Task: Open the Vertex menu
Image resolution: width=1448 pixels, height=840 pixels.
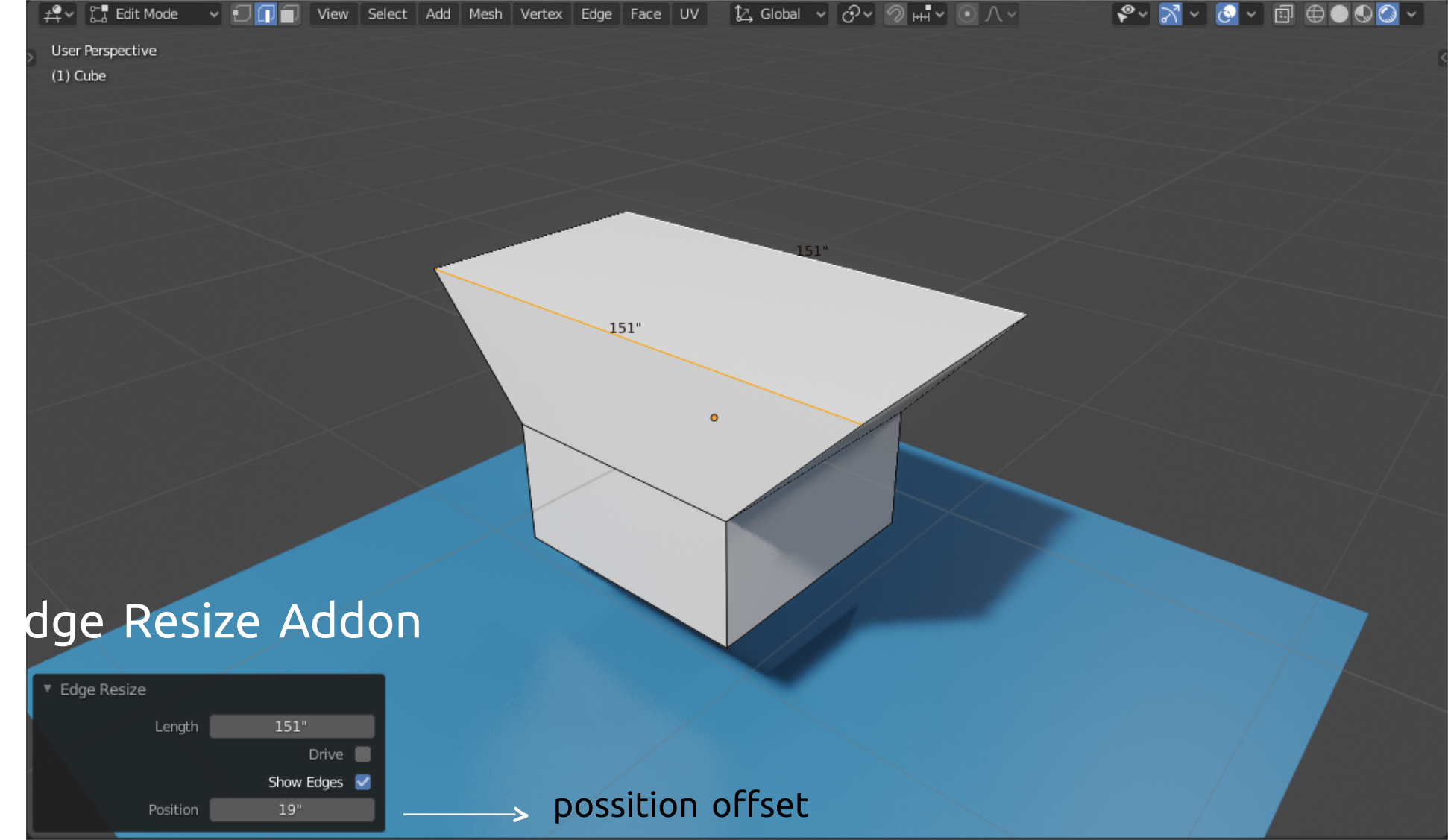Action: tap(541, 14)
